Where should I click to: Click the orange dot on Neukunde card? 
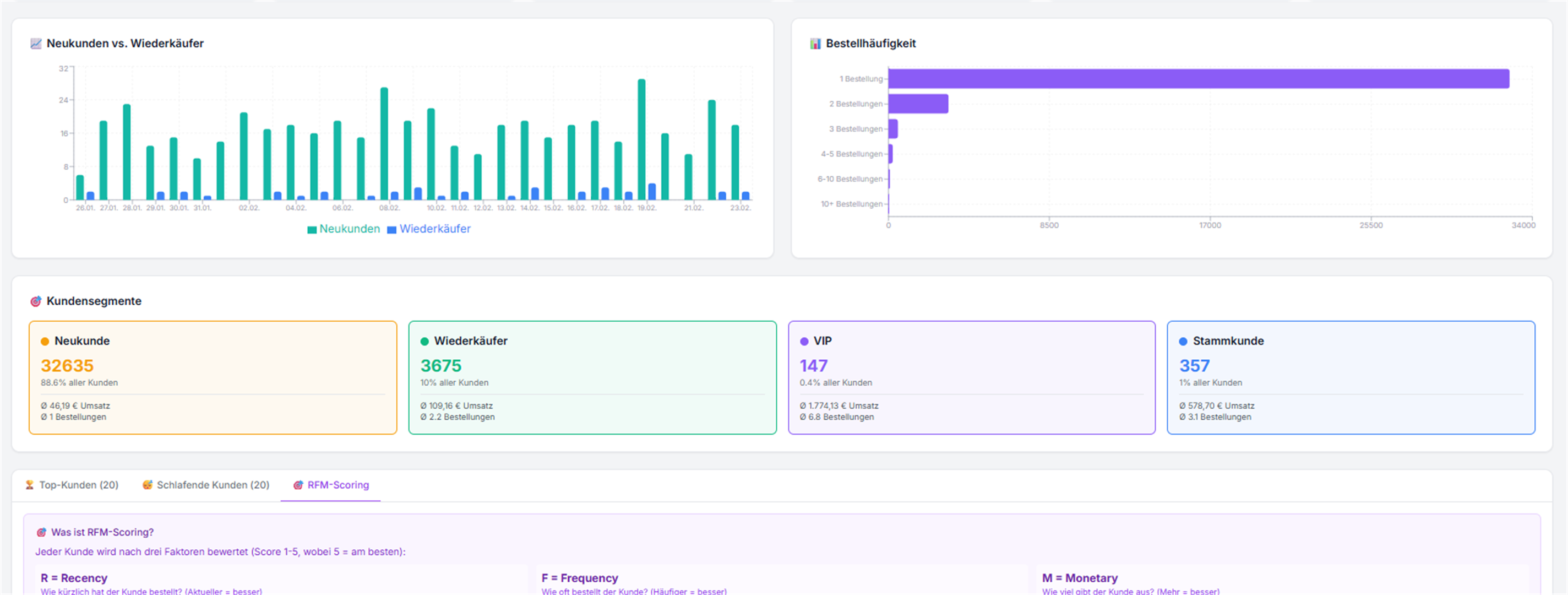[45, 341]
